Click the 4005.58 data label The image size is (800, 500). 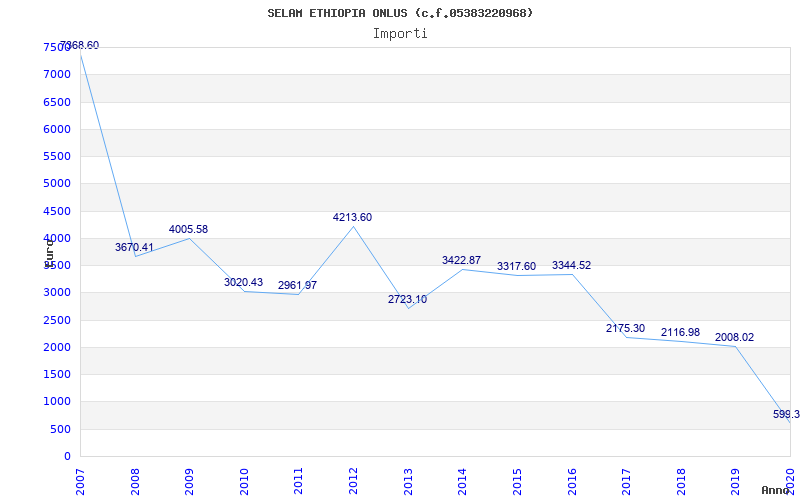[188, 230]
